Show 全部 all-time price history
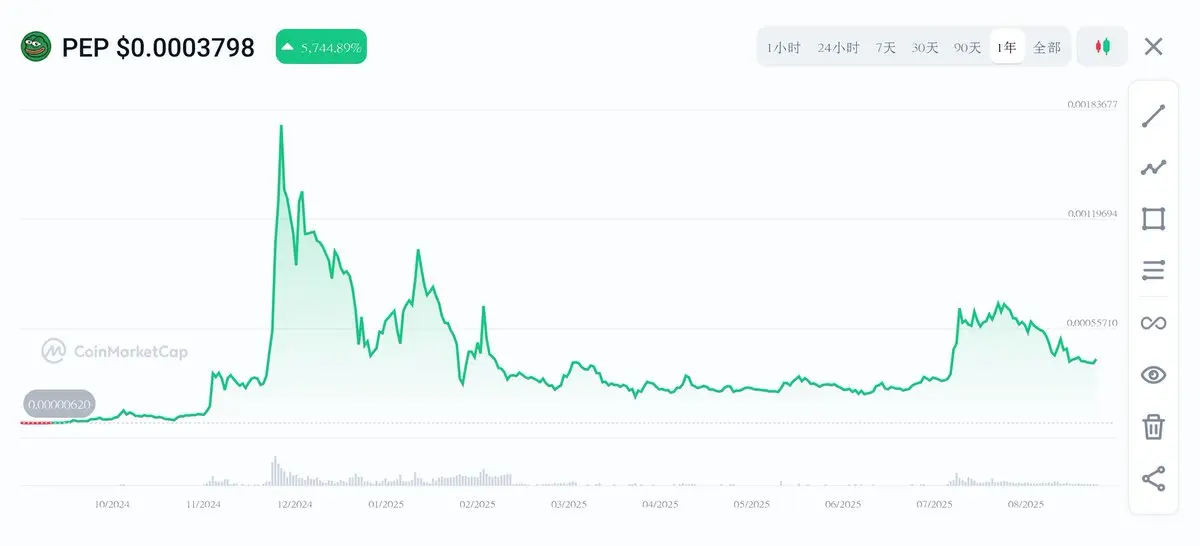The height and width of the screenshot is (546, 1200). click(1047, 47)
